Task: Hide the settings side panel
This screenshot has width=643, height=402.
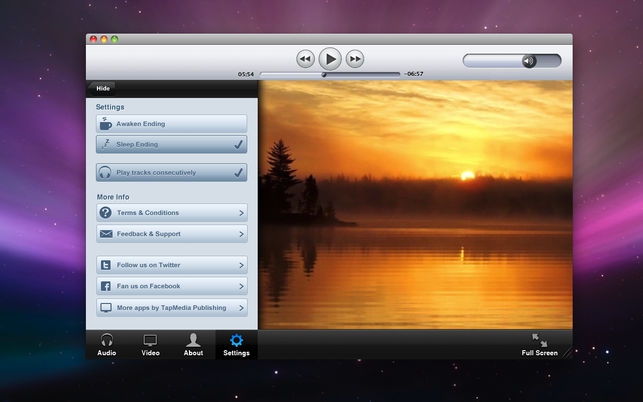Action: point(103,88)
